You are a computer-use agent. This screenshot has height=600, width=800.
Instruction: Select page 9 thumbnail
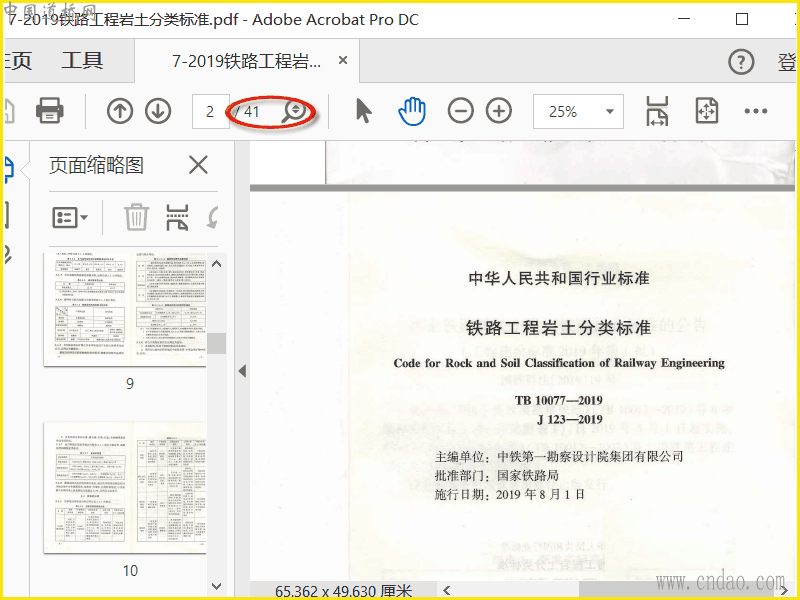pyautogui.click(x=125, y=309)
